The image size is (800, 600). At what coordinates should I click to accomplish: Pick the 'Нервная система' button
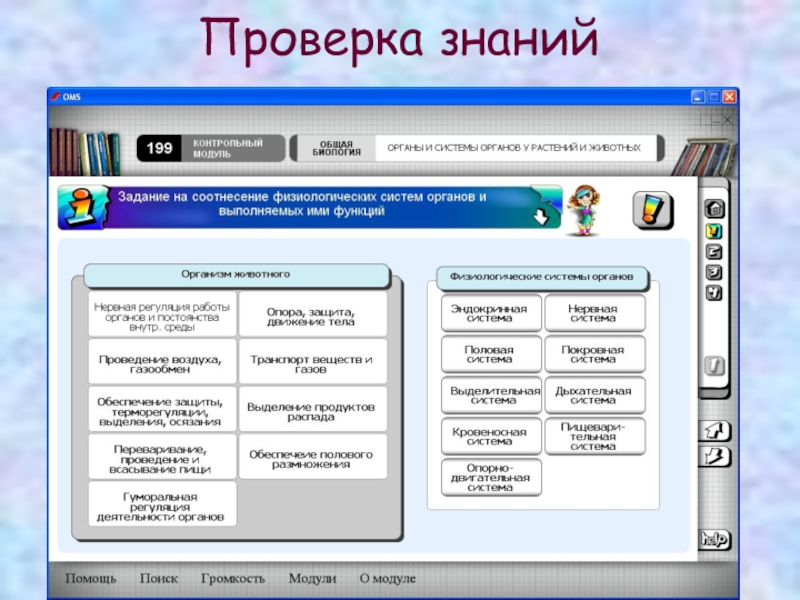[x=595, y=313]
